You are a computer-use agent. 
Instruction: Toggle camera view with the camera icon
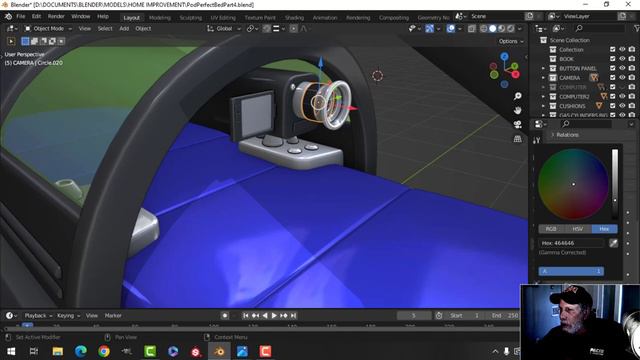click(x=517, y=124)
